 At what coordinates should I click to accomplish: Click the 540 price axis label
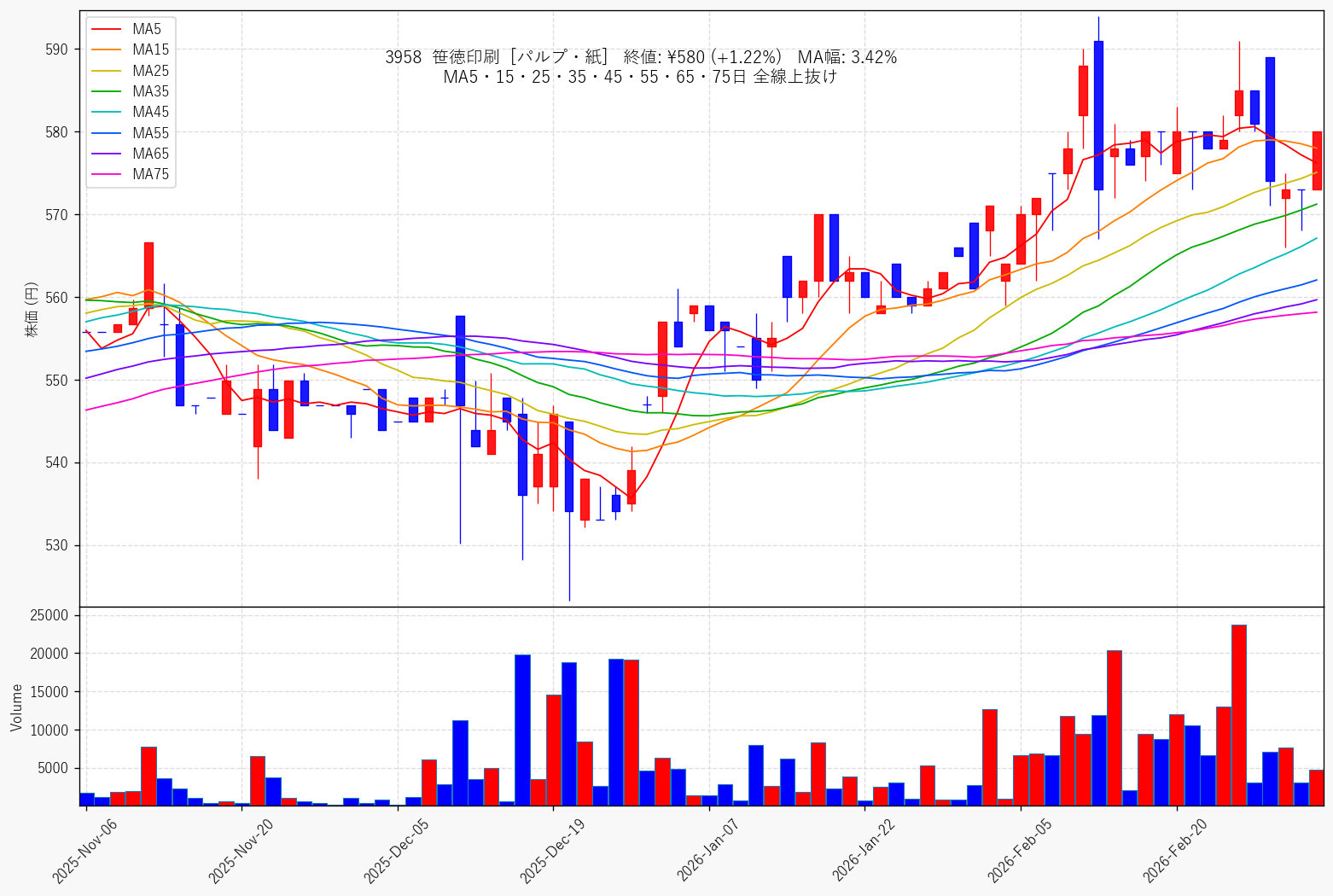coord(56,463)
